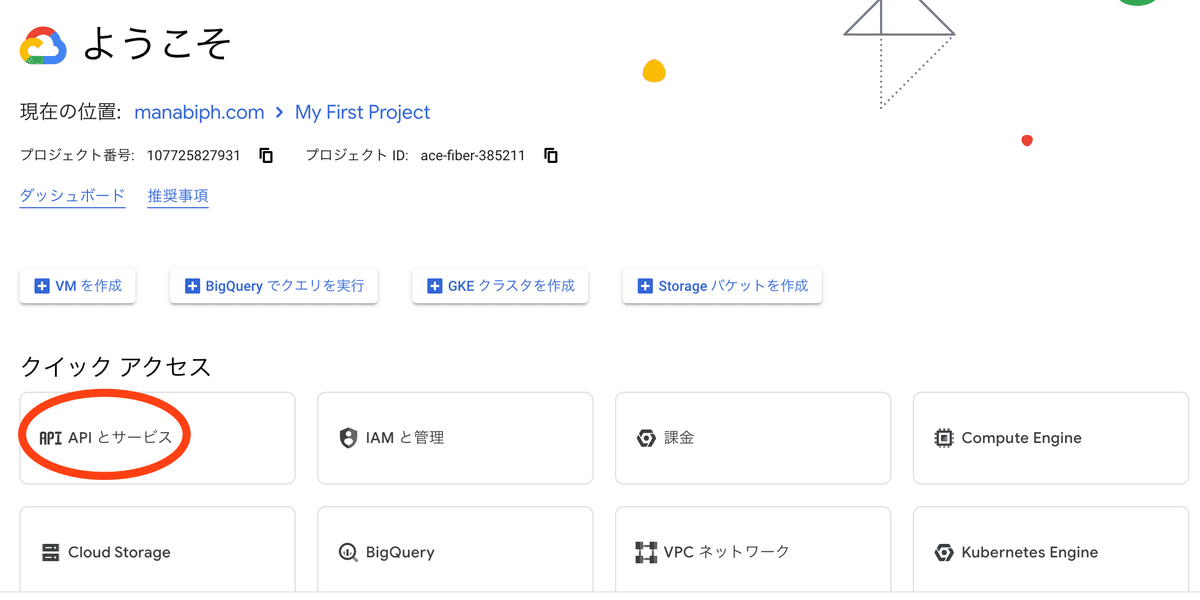
Task: Click the Kubernetes Engine hexagon icon
Action: coord(943,552)
